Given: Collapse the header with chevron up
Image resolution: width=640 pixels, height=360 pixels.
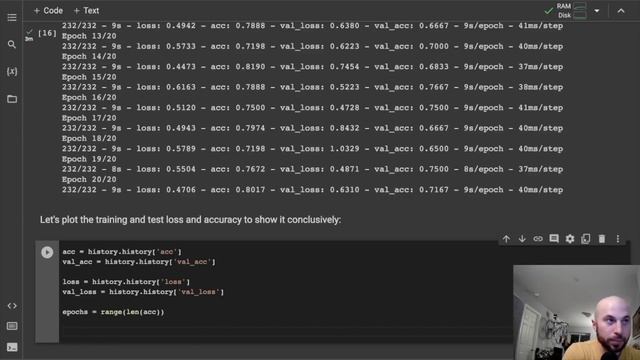Looking at the screenshot, I should point(621,11).
